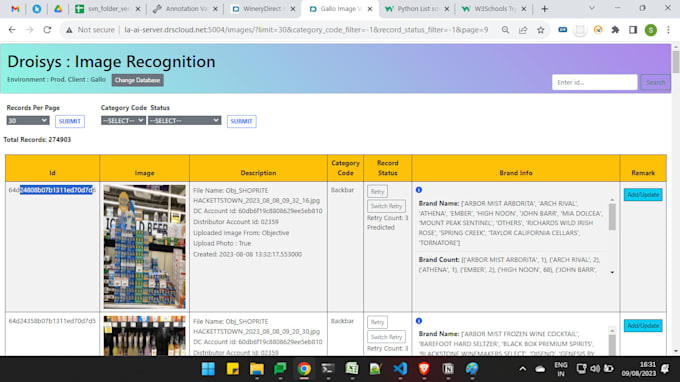Click Retry in the second record row
Screen dimensions: 680x382
coord(377,322)
